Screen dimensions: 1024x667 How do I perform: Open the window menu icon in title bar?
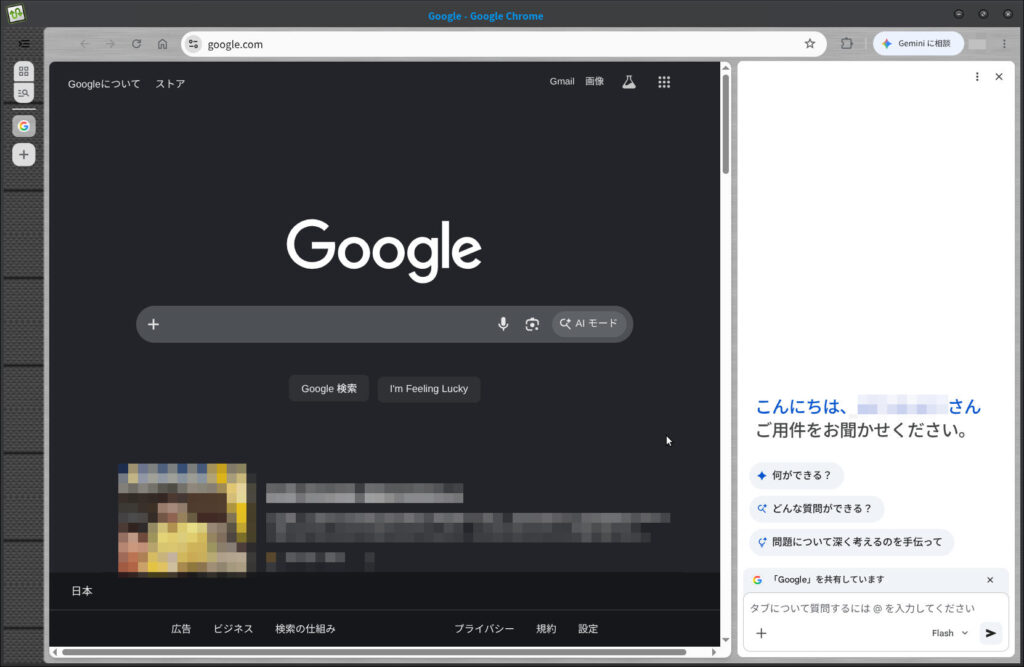pyautogui.click(x=16, y=14)
